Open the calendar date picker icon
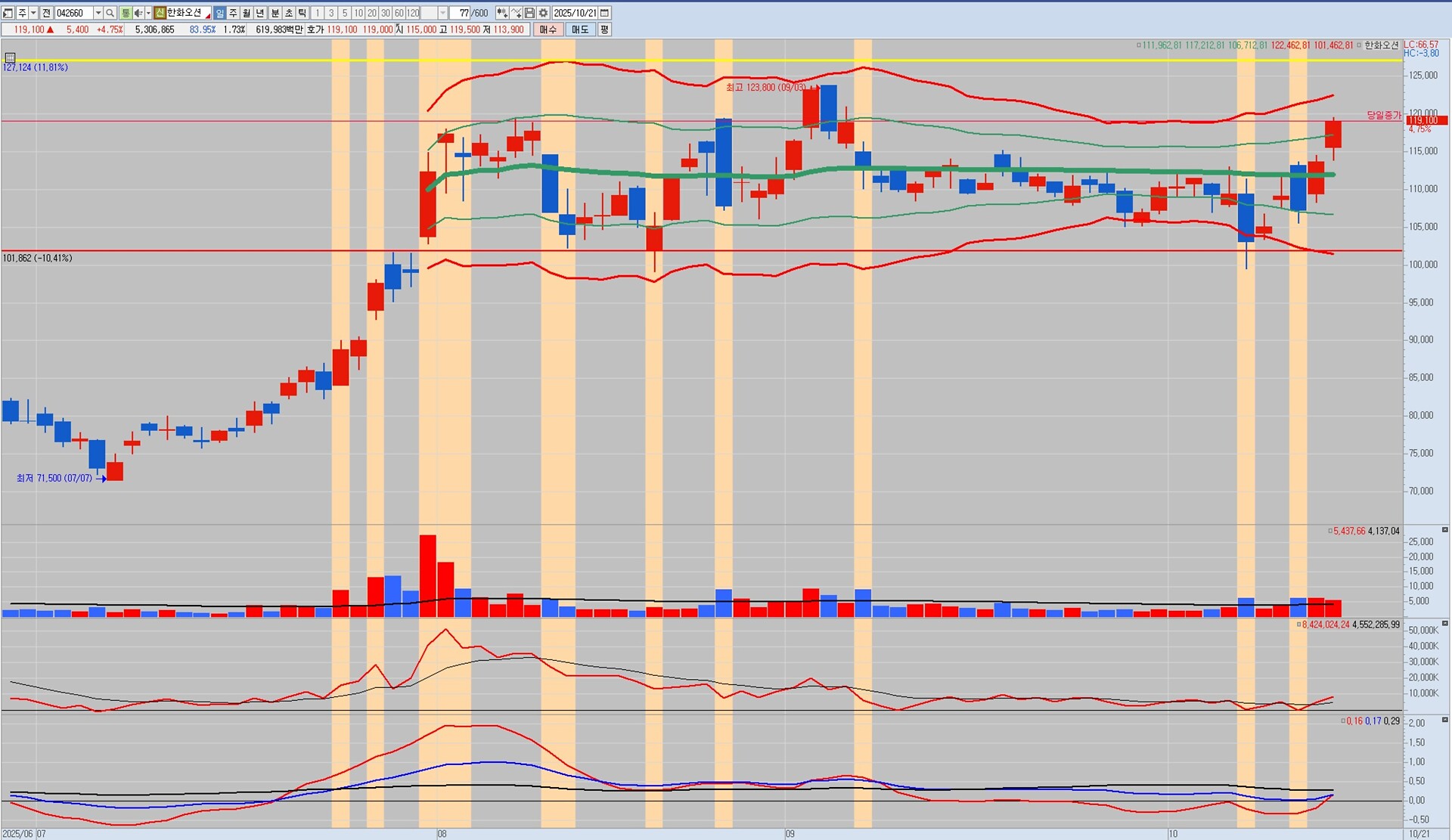This screenshot has width=1452, height=840. click(604, 13)
